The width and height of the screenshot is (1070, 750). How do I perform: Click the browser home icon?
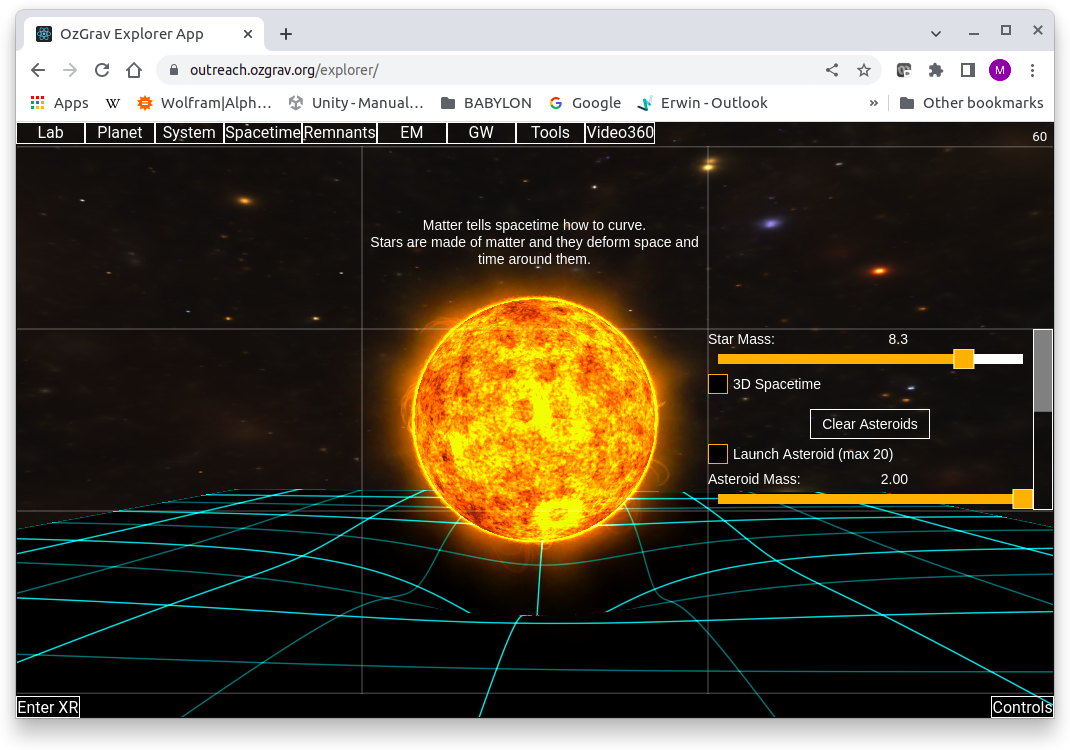[134, 70]
